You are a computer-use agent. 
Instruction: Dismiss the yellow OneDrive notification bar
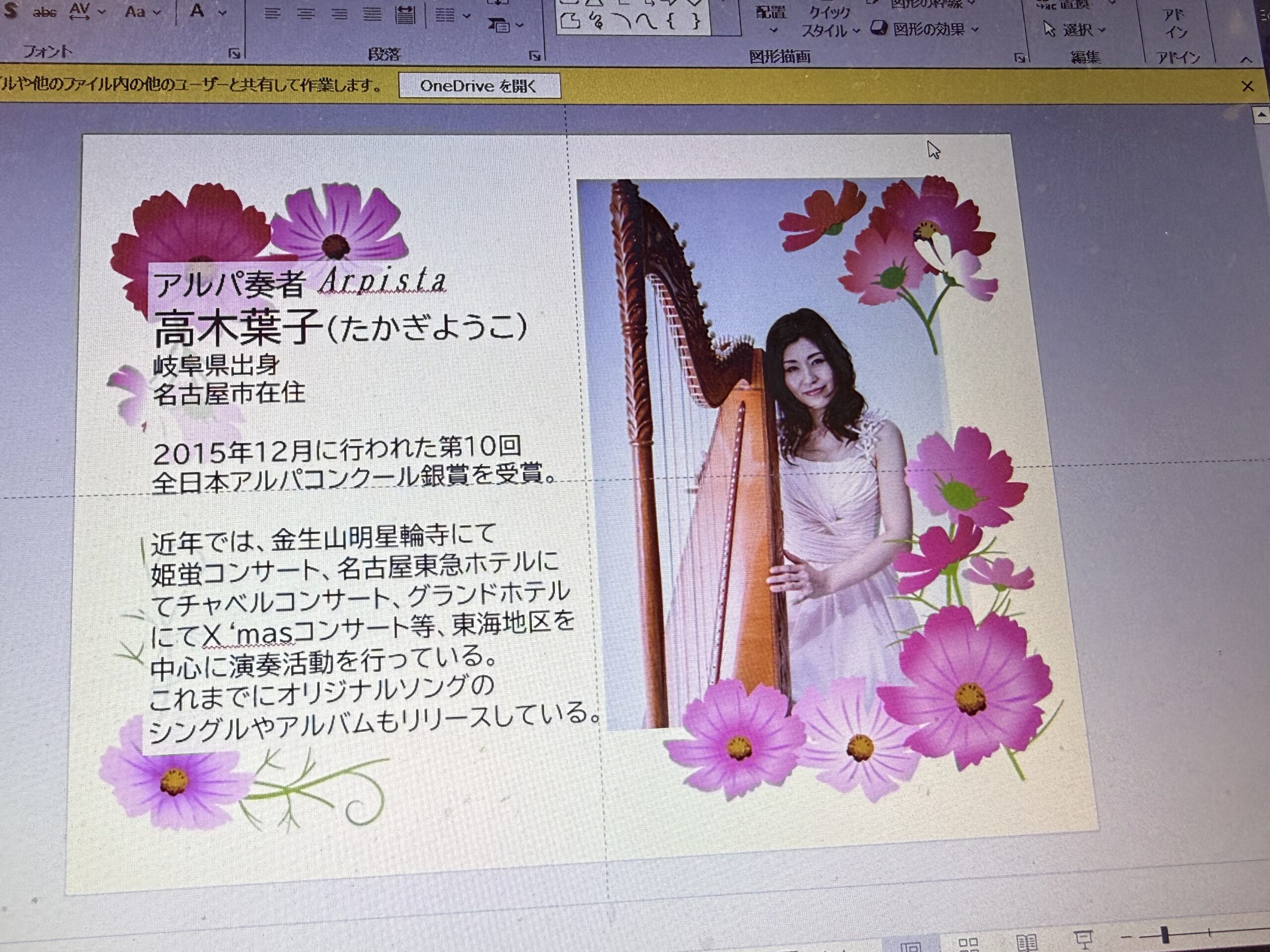pyautogui.click(x=1247, y=87)
